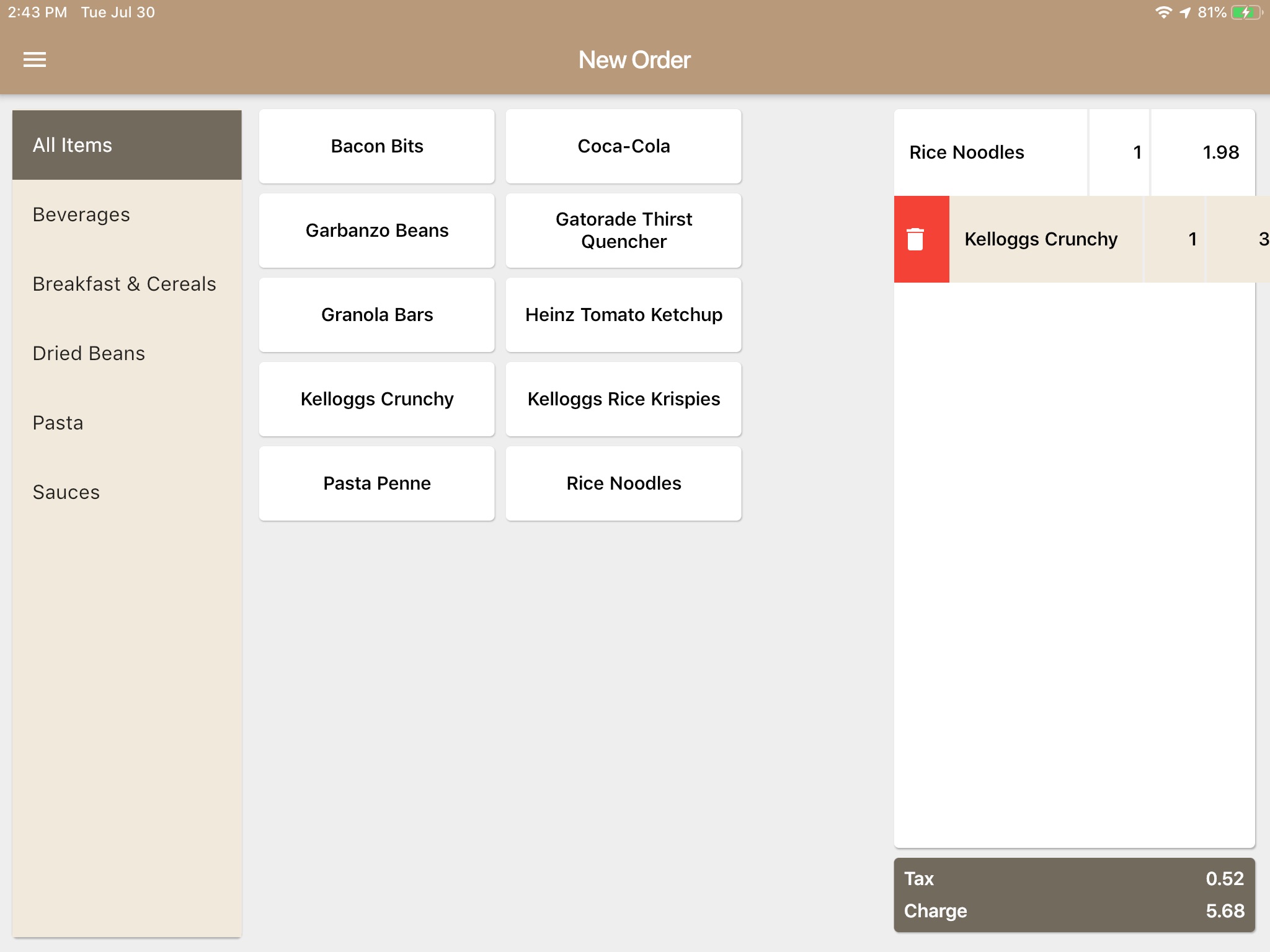Select the Beverages category
Image resolution: width=1270 pixels, height=952 pixels.
[x=127, y=214]
